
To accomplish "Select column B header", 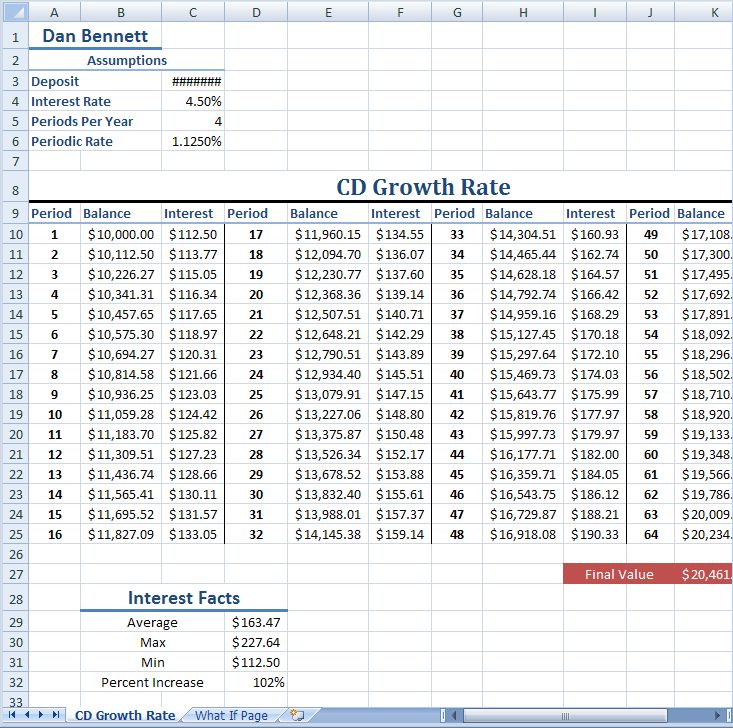I will coord(120,12).
